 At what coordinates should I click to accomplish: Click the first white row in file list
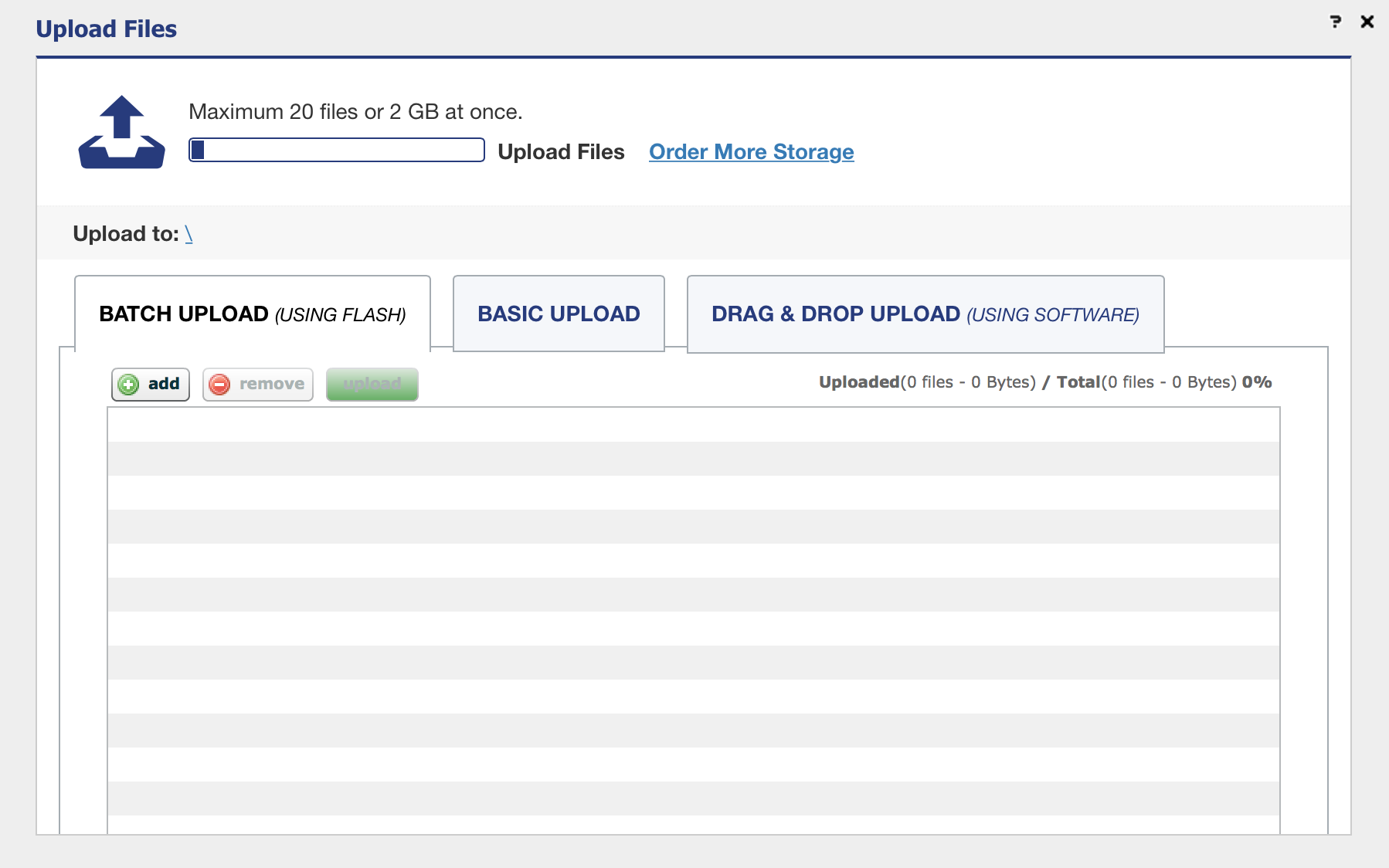point(693,425)
